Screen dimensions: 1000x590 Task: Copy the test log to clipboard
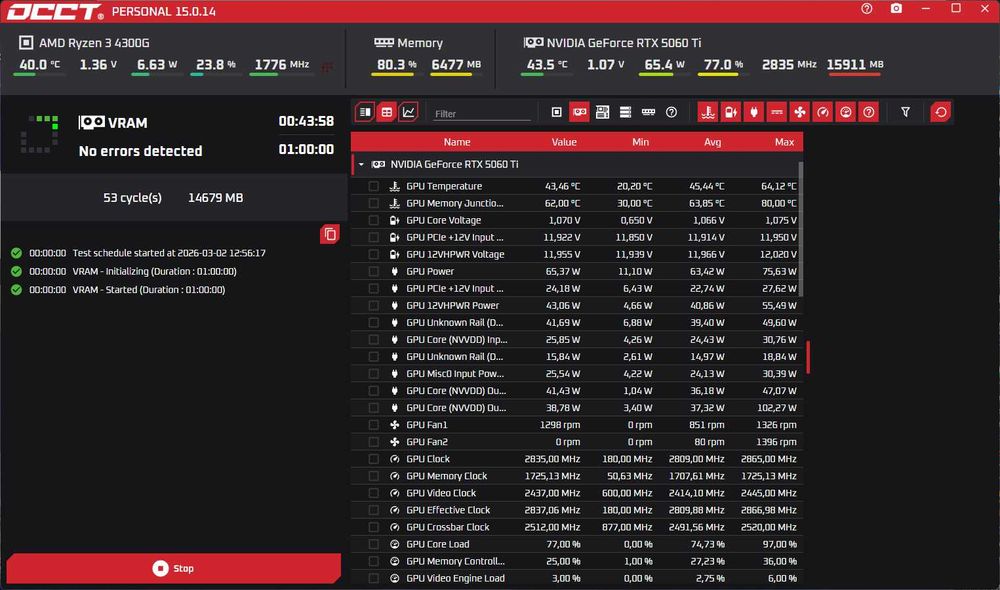coord(330,234)
